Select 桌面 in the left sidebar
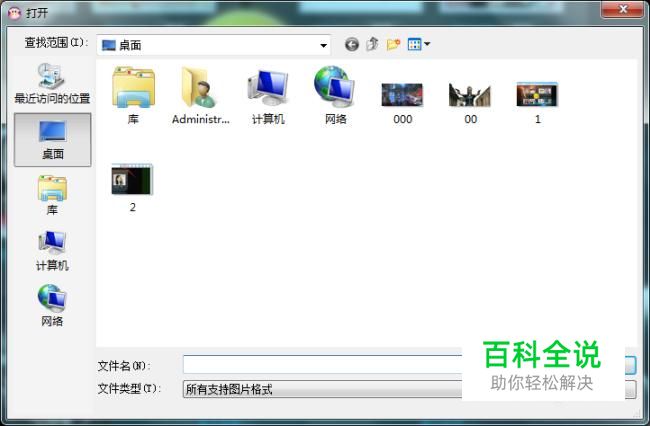Screen dimensions: 650x426 [53, 140]
